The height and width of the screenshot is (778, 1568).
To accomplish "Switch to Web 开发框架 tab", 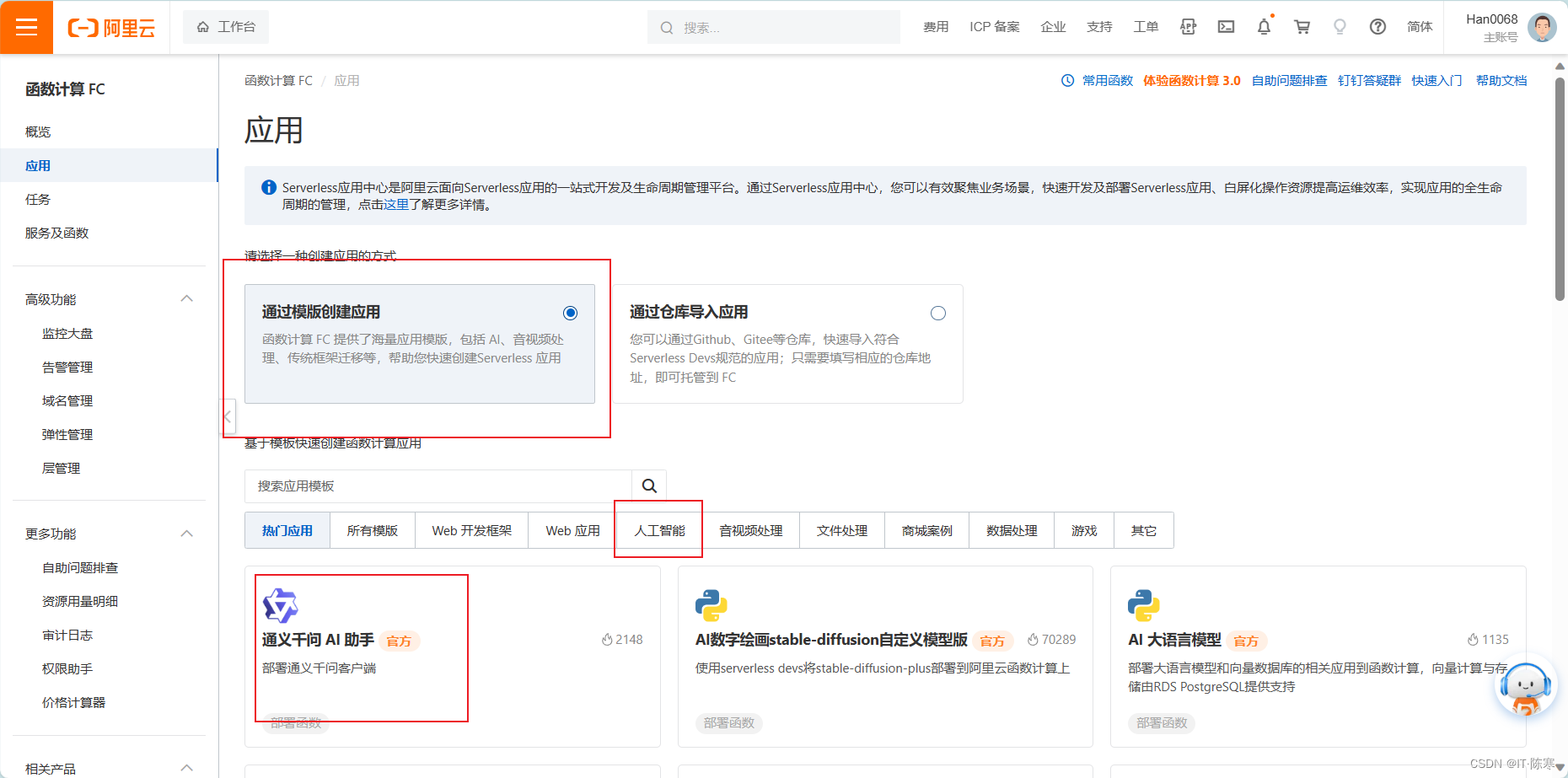I will pos(472,530).
